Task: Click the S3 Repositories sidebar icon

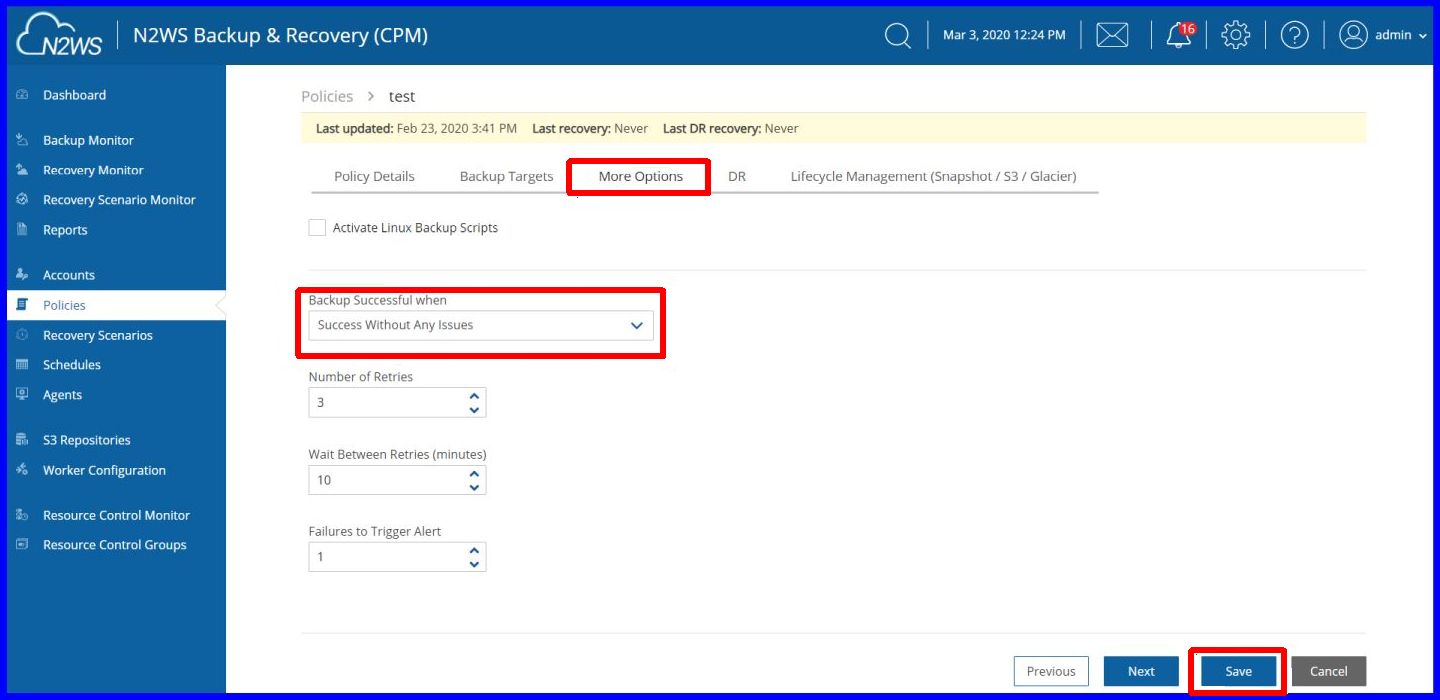Action: [22, 440]
